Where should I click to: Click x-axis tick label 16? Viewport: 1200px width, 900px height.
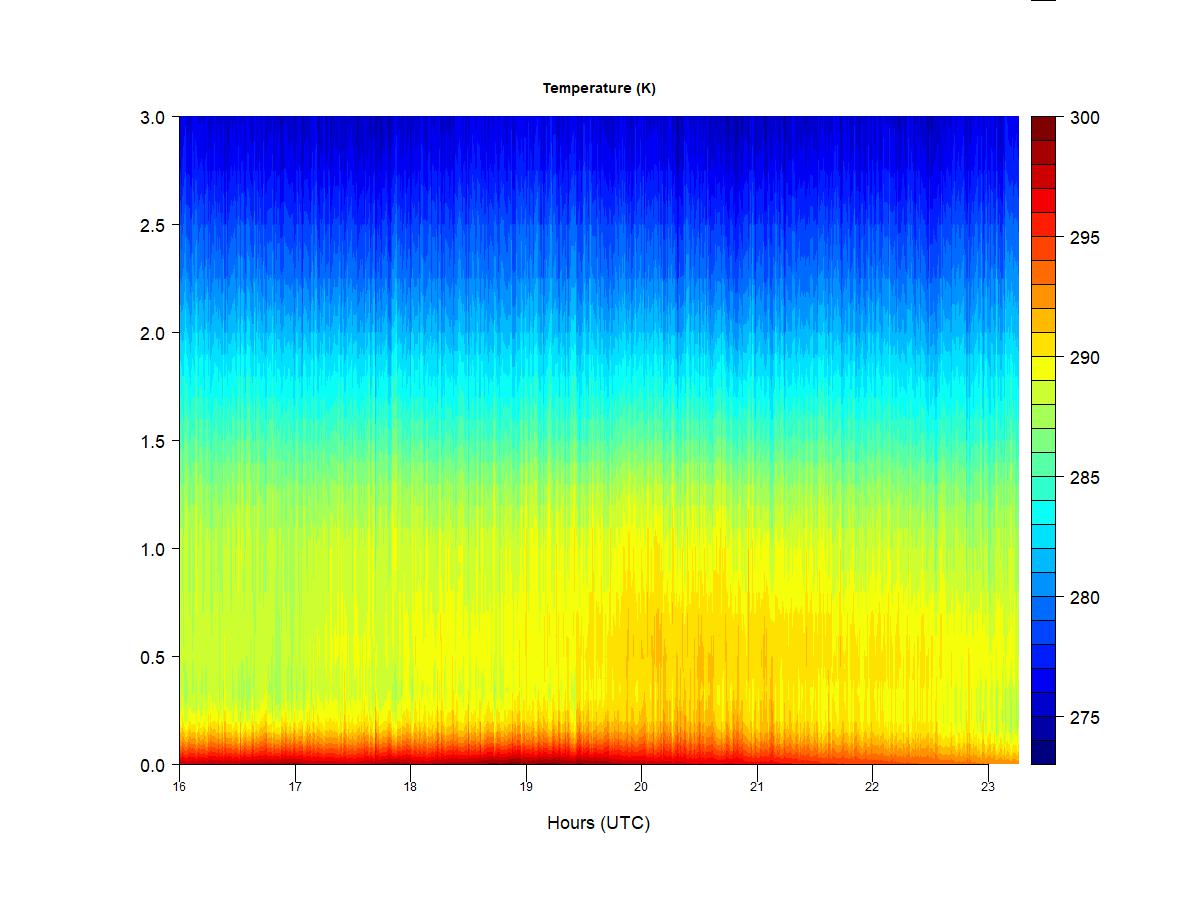click(179, 786)
